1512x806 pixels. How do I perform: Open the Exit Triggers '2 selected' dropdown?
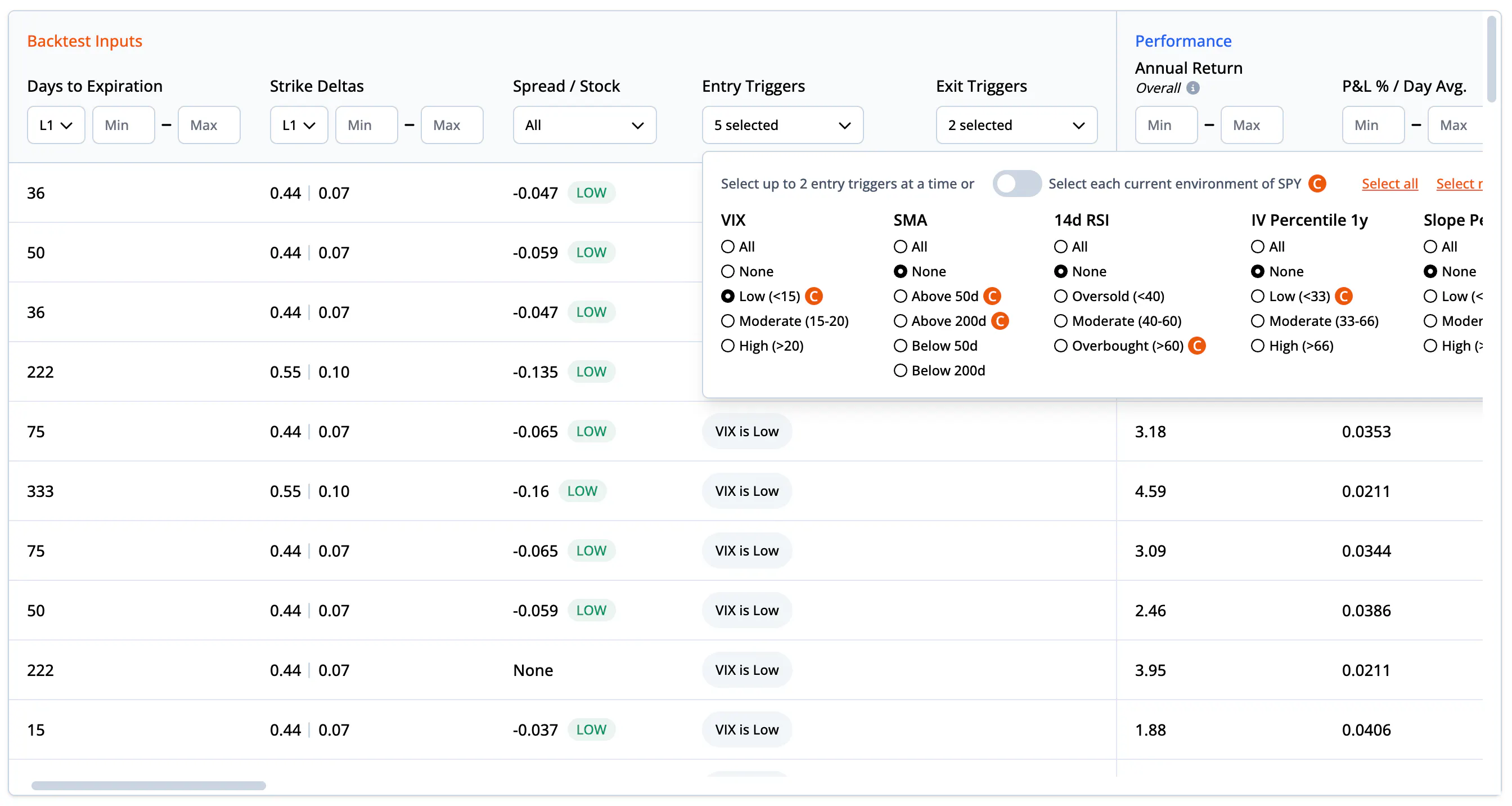click(1016, 125)
